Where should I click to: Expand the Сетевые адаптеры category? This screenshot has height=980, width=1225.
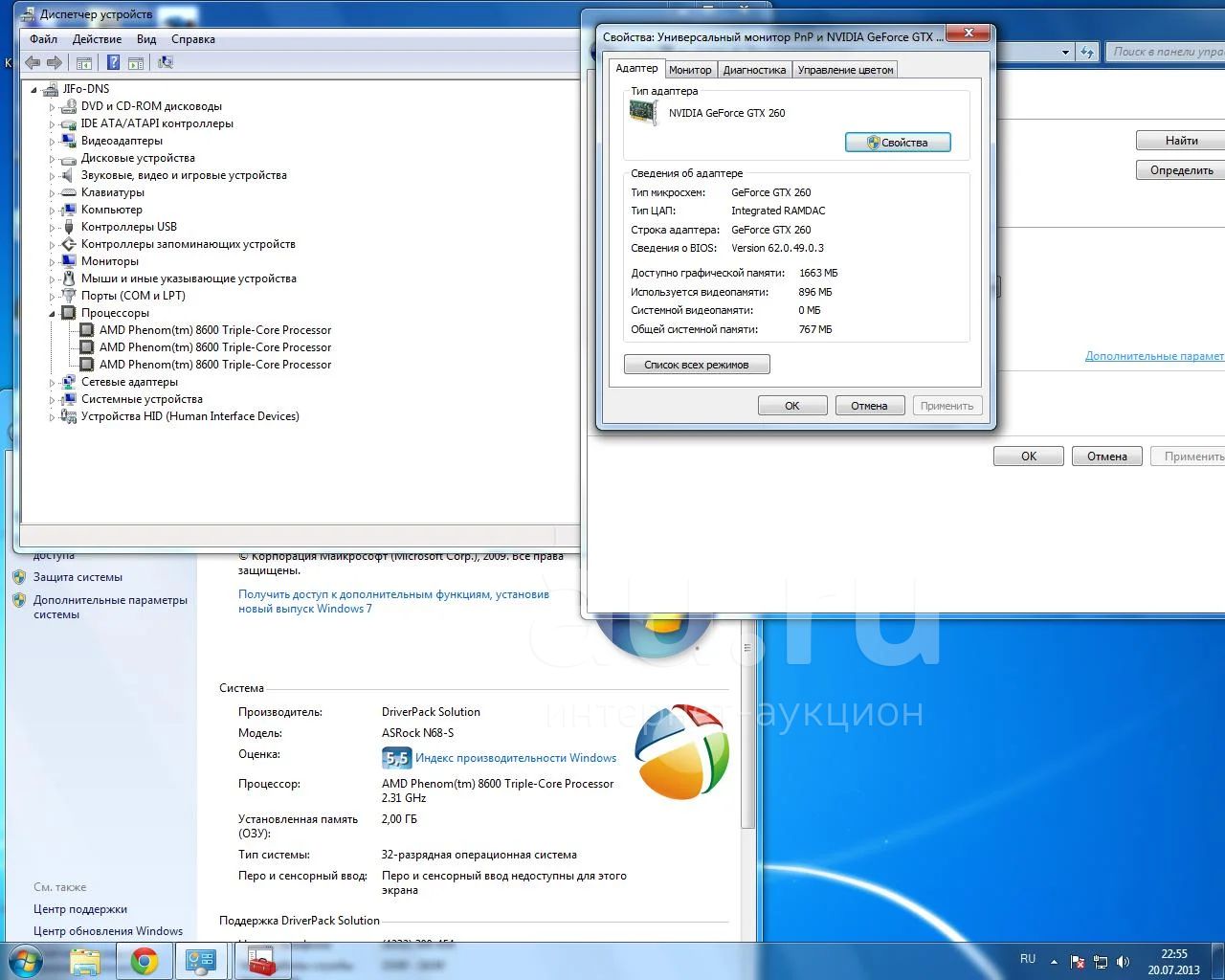tap(53, 382)
